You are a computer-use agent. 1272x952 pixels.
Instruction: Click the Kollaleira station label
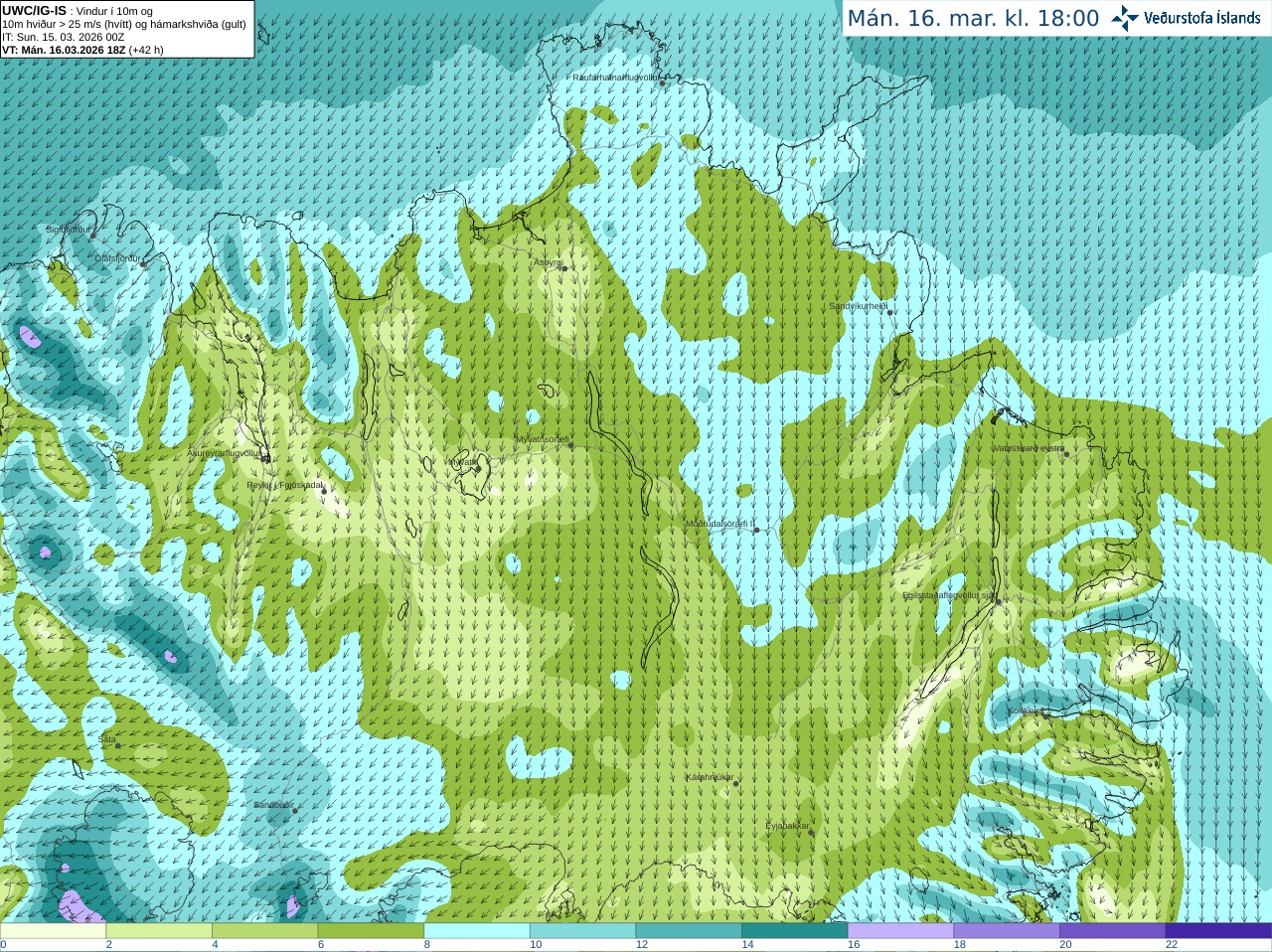point(1025,711)
